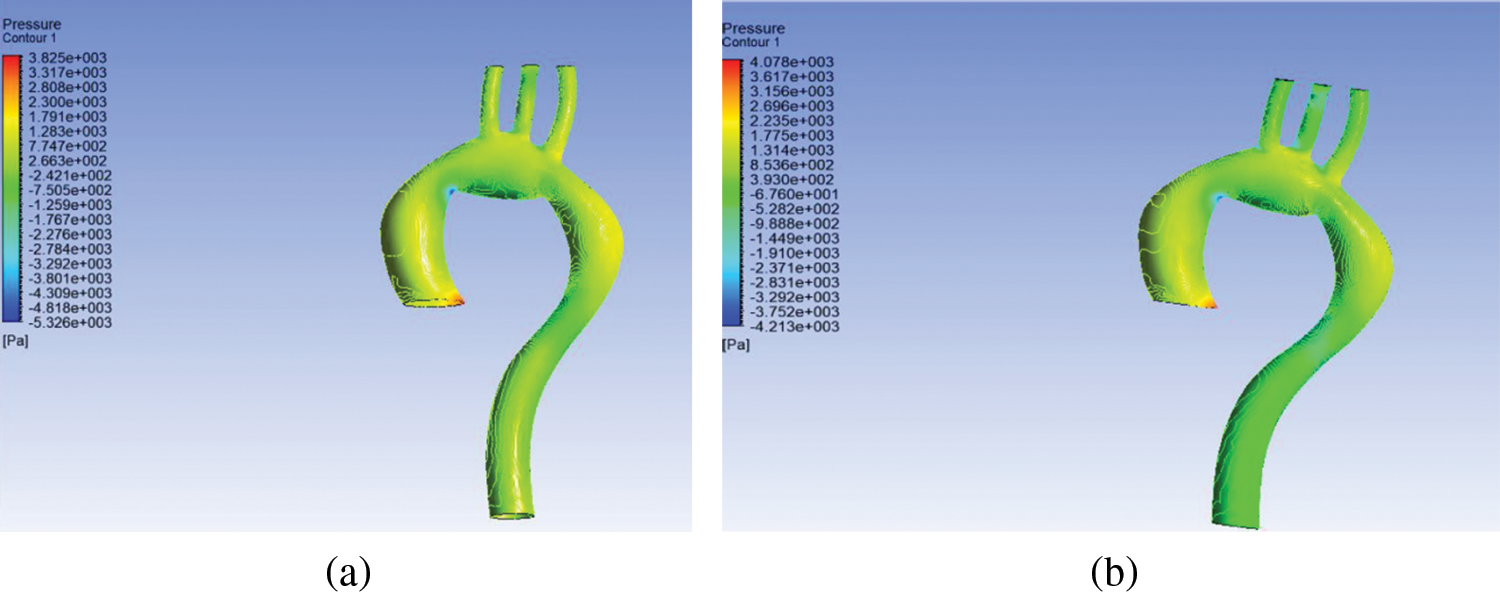Select the Contour 1 label in left plot
Screen dimensions: 1500x607
(29, 37)
